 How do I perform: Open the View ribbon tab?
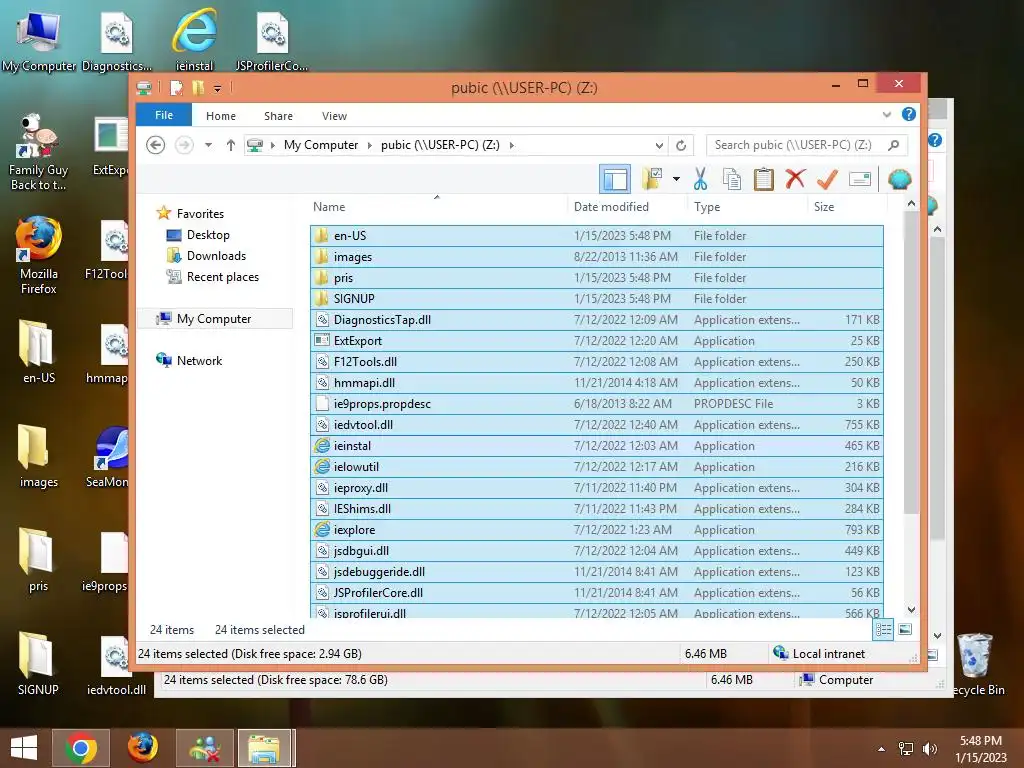coord(334,116)
